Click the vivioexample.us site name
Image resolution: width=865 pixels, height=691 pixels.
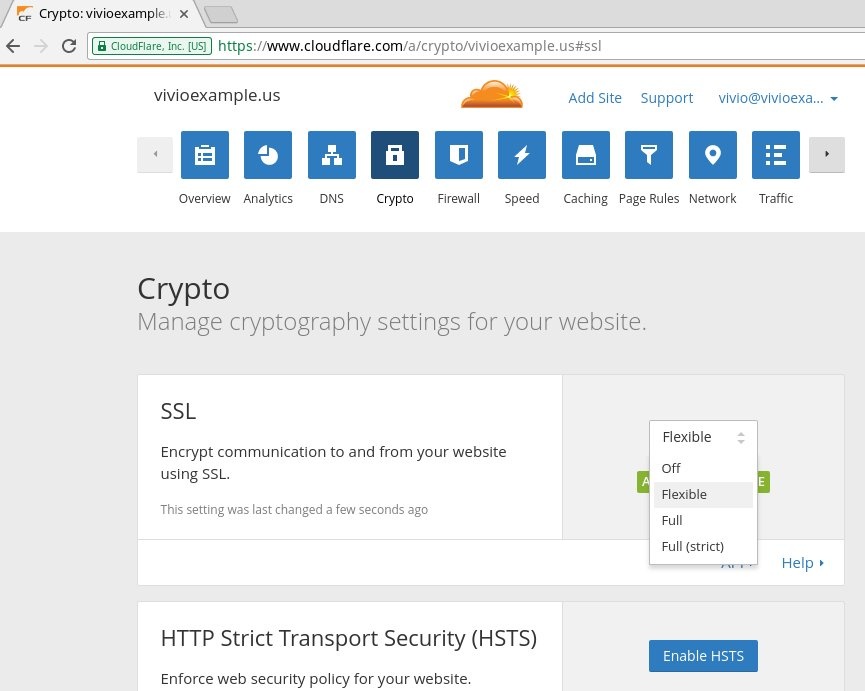point(217,95)
